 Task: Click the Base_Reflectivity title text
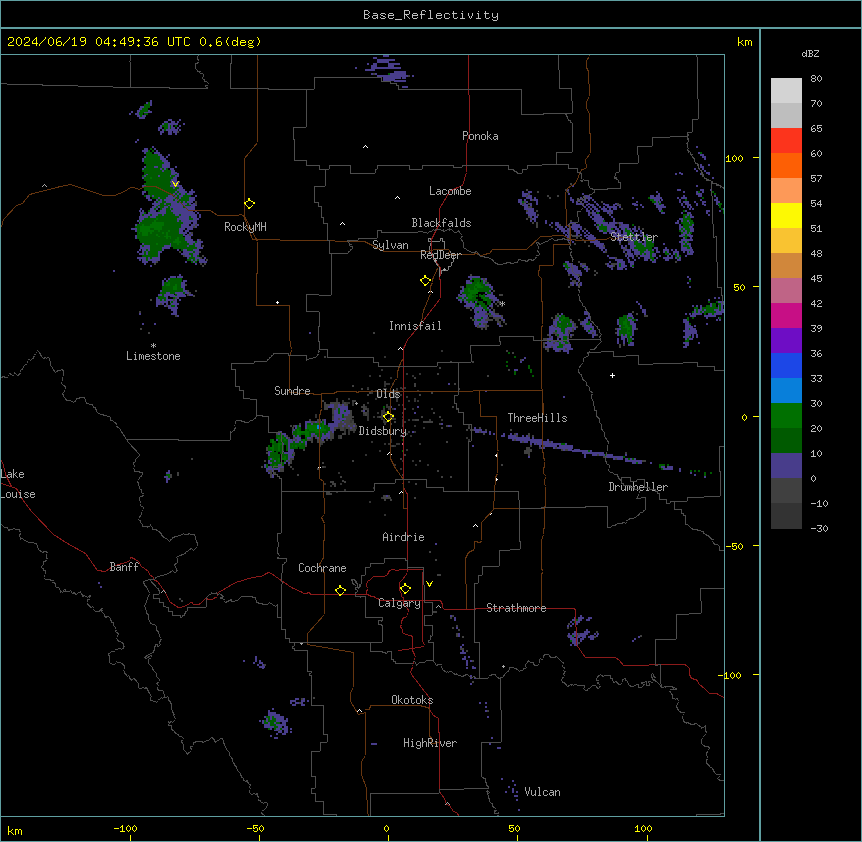coord(431,15)
